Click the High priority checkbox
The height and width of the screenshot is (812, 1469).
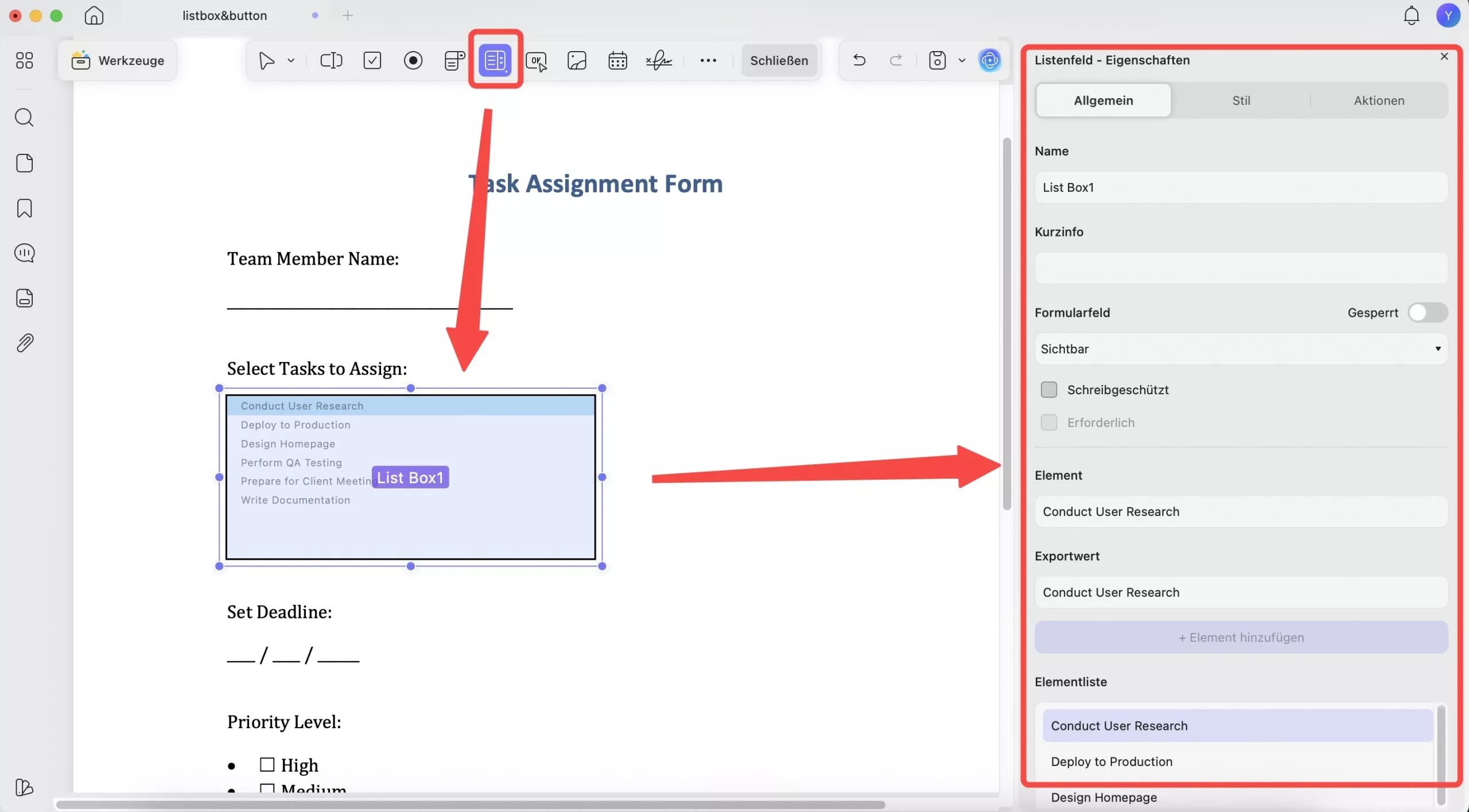click(267, 764)
